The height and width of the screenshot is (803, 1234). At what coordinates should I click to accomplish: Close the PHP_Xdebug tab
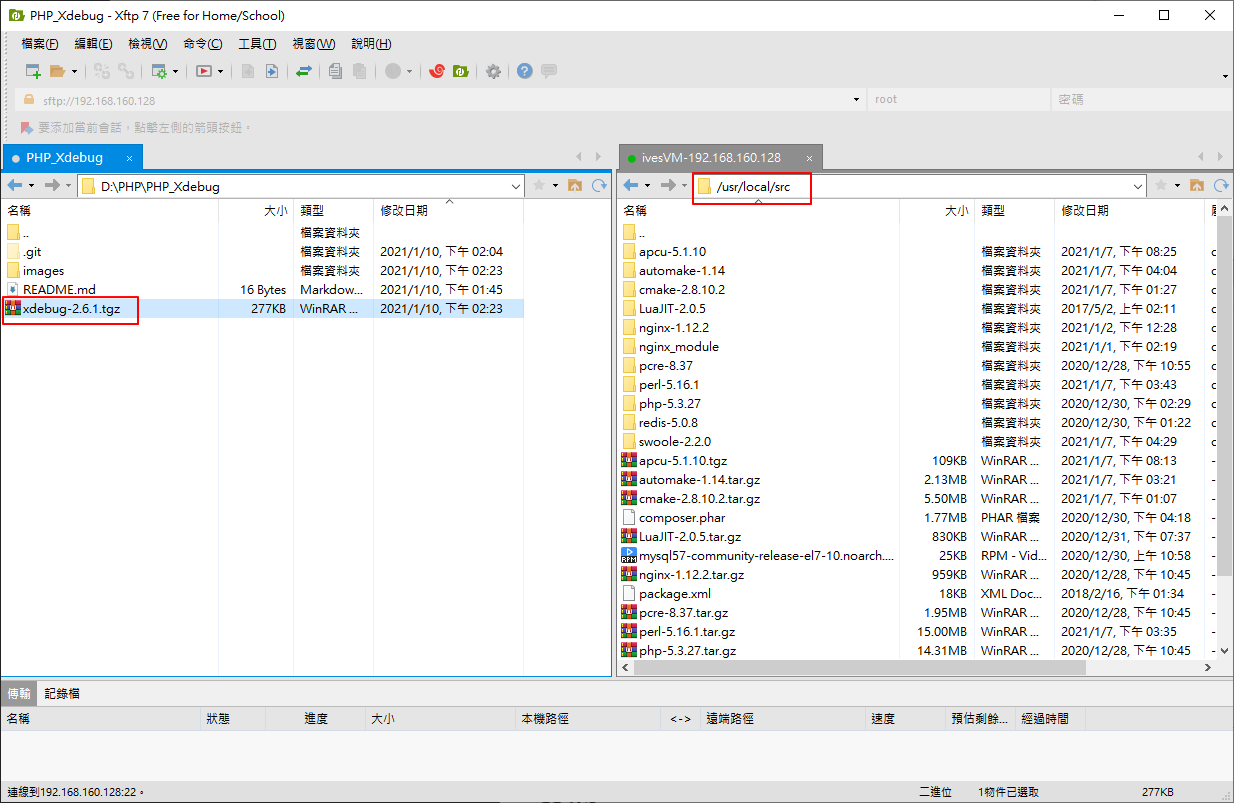coord(127,158)
